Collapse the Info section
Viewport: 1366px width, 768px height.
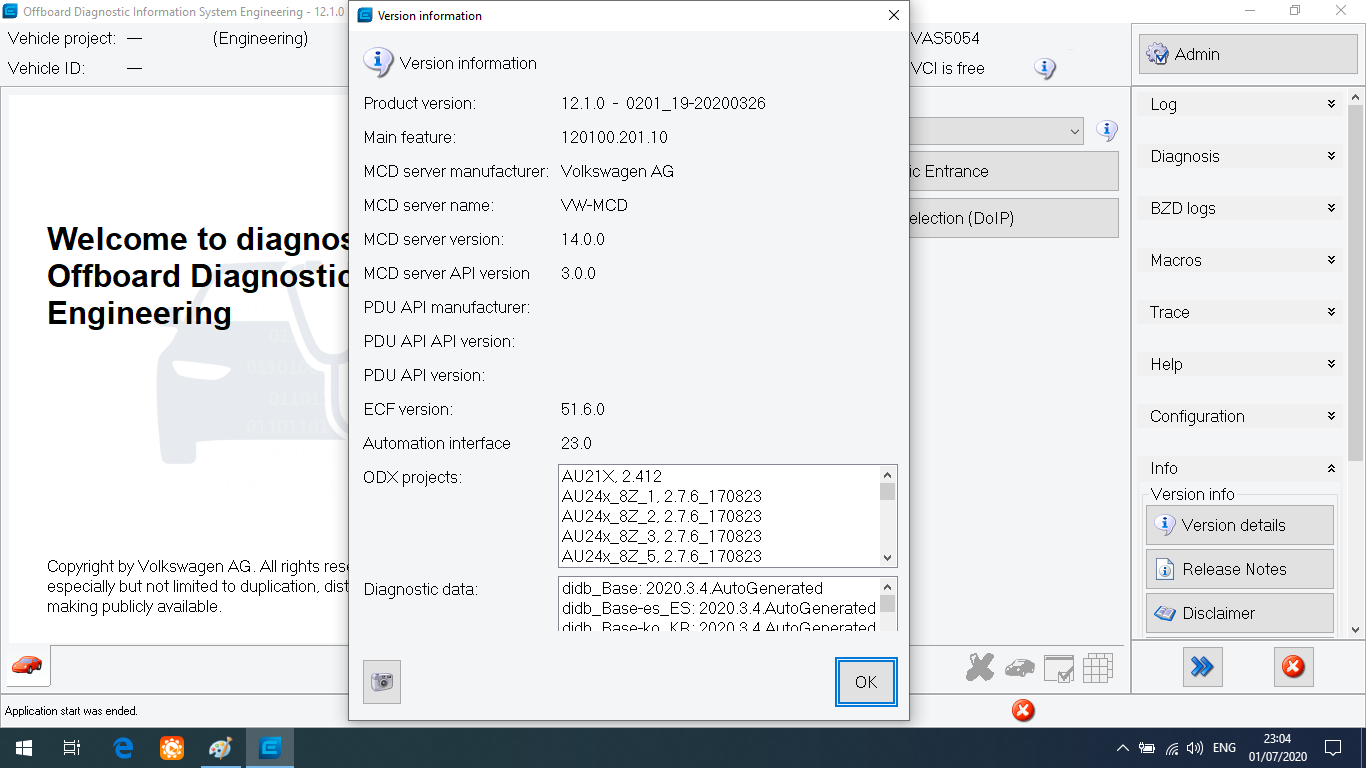[1240, 468]
